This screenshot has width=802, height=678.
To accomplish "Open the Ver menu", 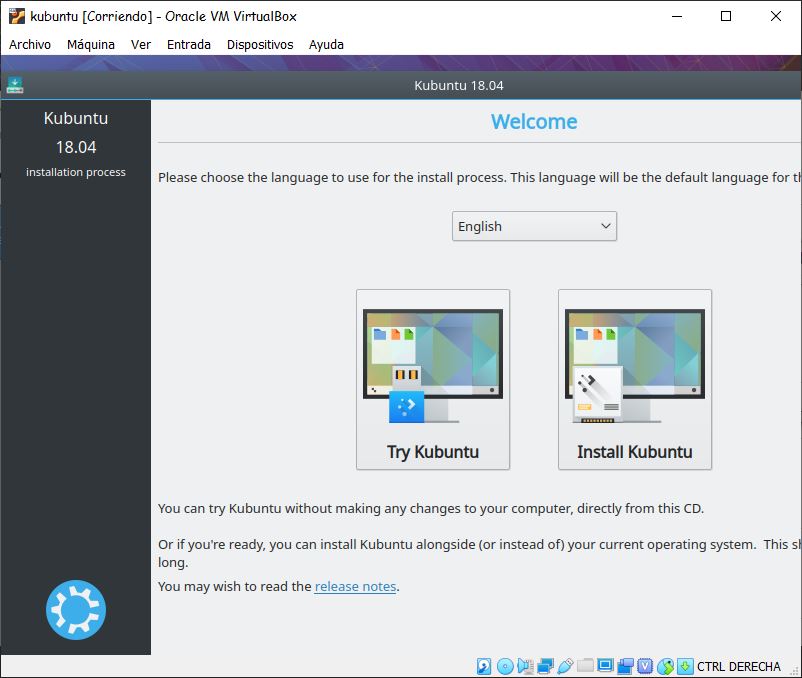I will tap(141, 44).
